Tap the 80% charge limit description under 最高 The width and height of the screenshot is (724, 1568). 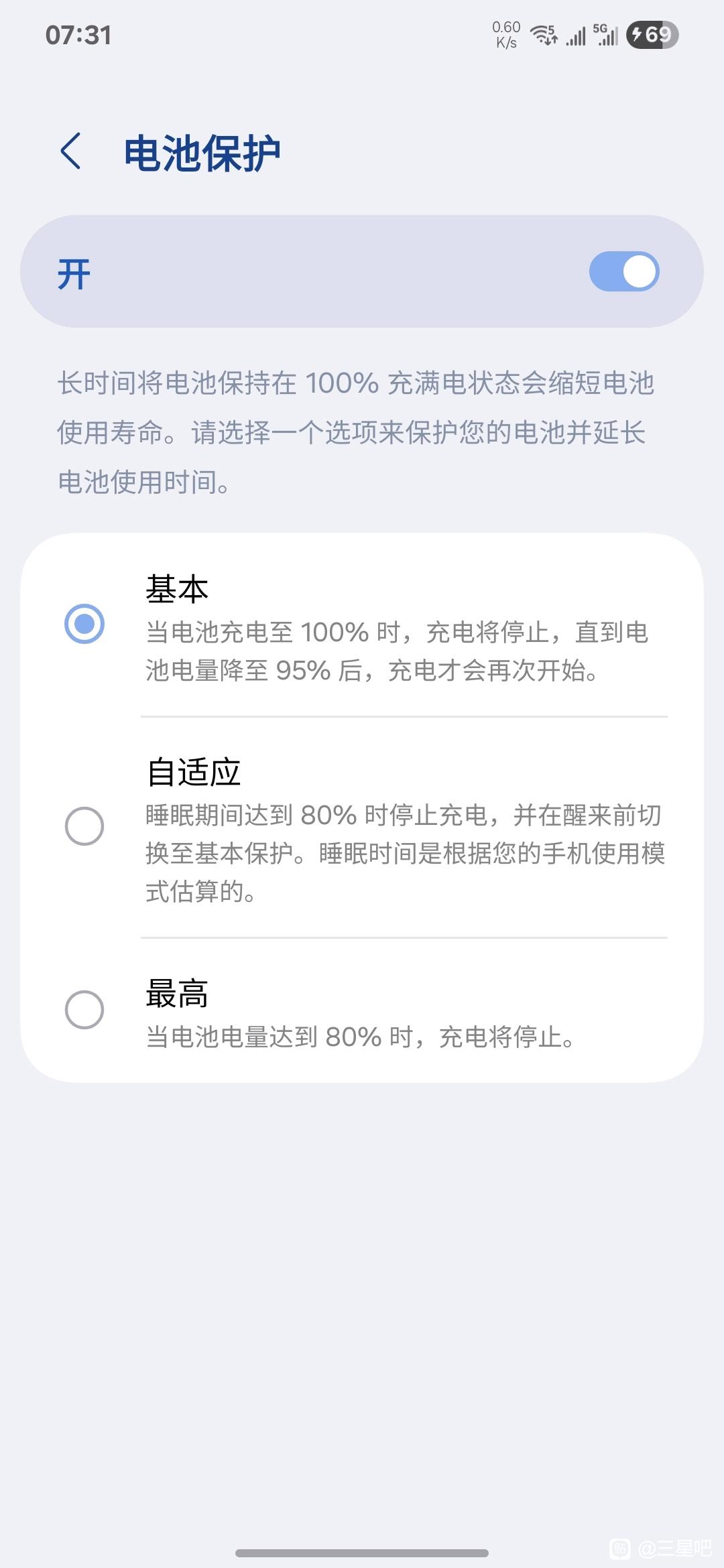pos(361,1037)
